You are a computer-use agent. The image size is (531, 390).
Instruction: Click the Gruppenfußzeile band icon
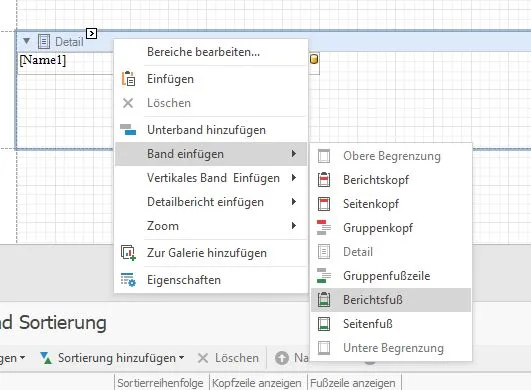(324, 276)
